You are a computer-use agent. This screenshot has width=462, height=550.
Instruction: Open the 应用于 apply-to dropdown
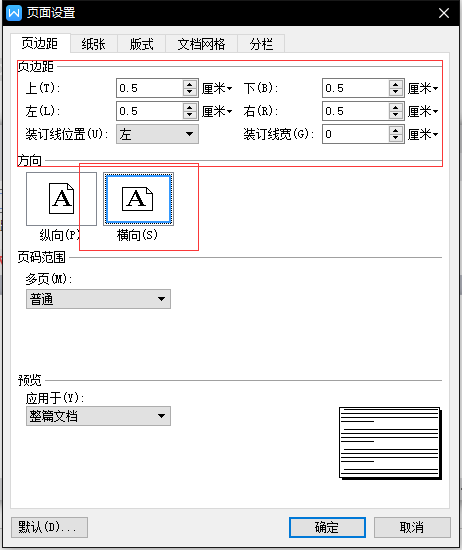click(99, 416)
